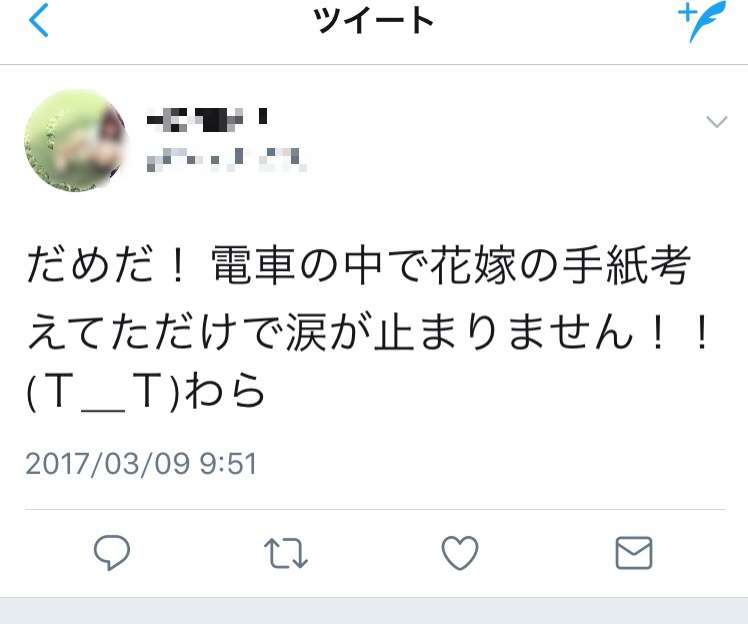The height and width of the screenshot is (624, 748).
Task: Open the blurred display name
Action: coord(206,120)
